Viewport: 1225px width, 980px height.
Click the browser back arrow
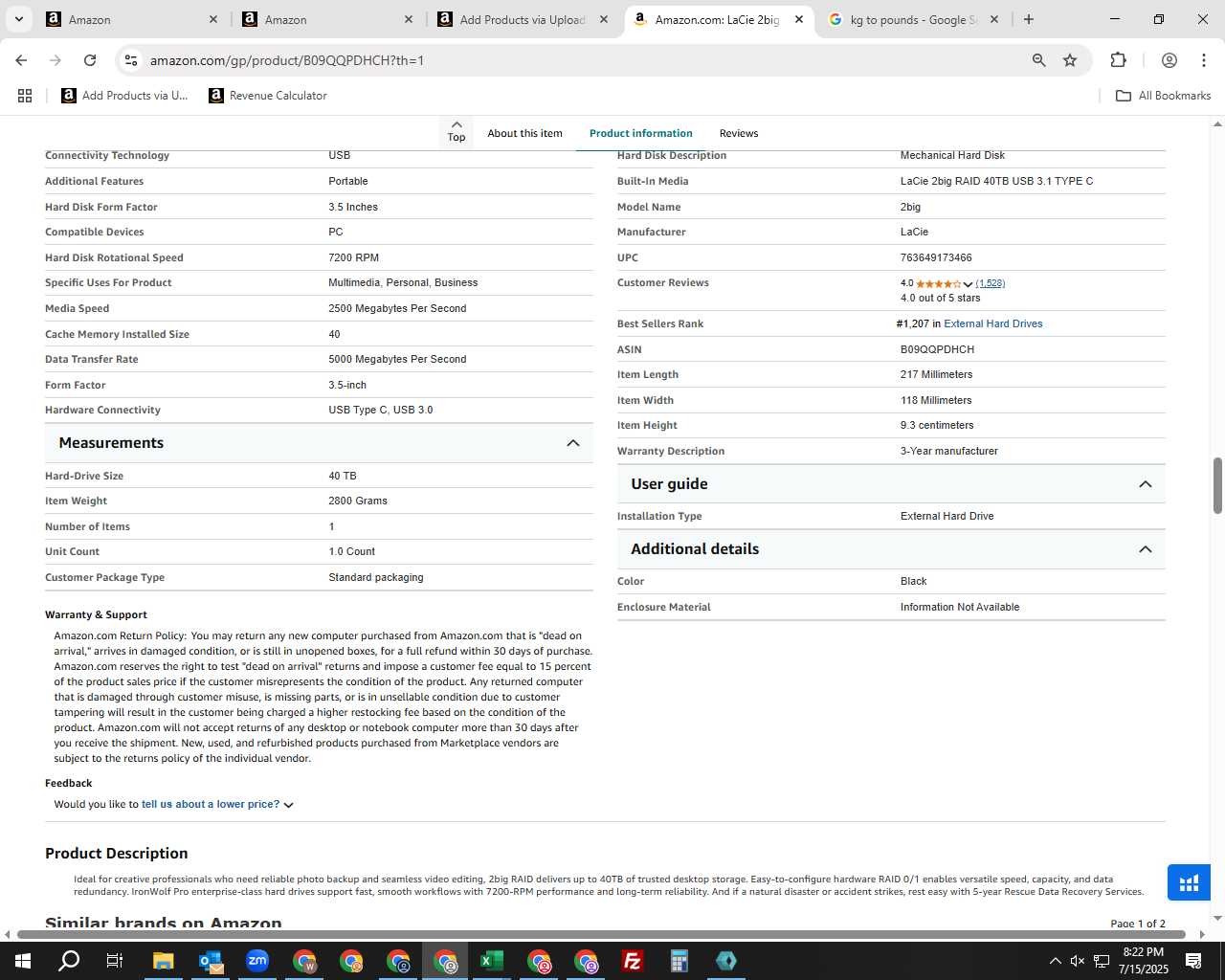tap(21, 60)
